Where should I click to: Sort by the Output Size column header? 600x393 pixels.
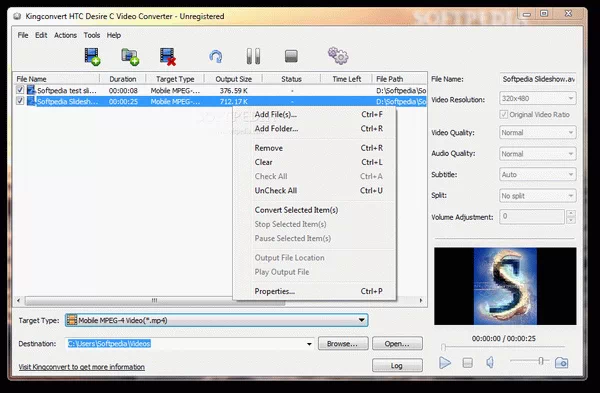tap(233, 79)
